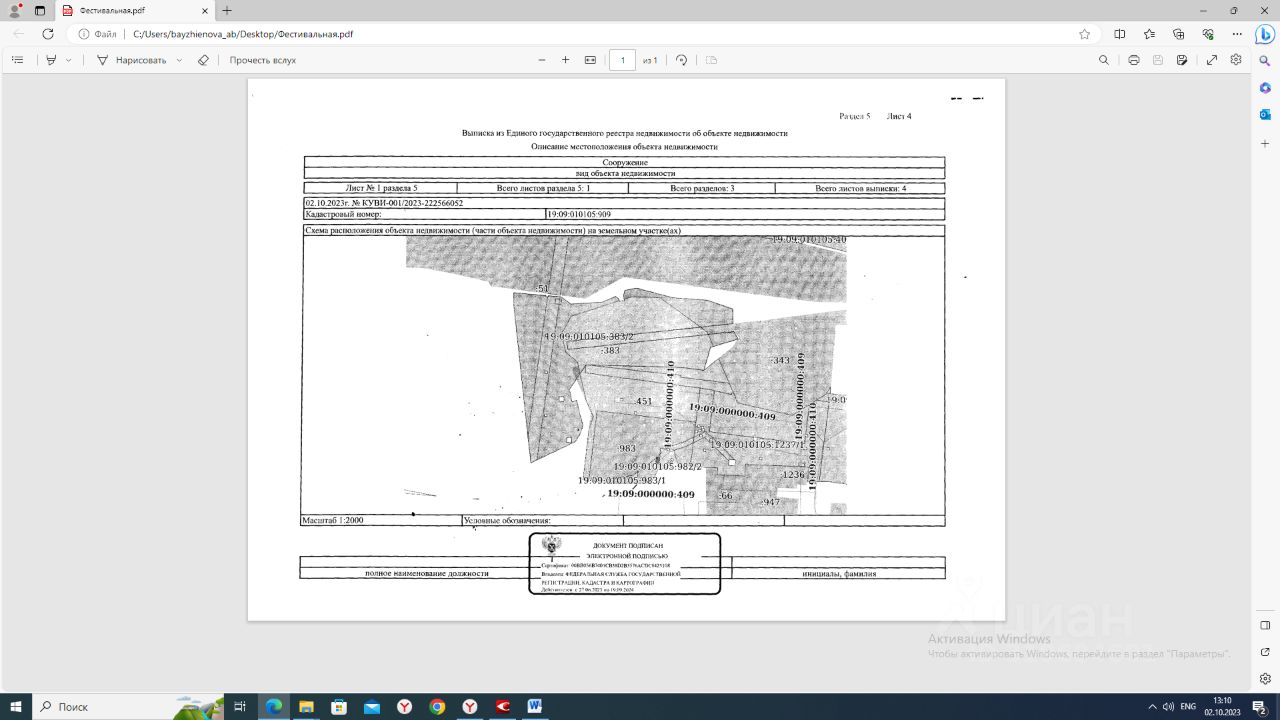Viewport: 1280px width, 720px height.
Task: Rotate the PDF page
Action: [x=682, y=60]
